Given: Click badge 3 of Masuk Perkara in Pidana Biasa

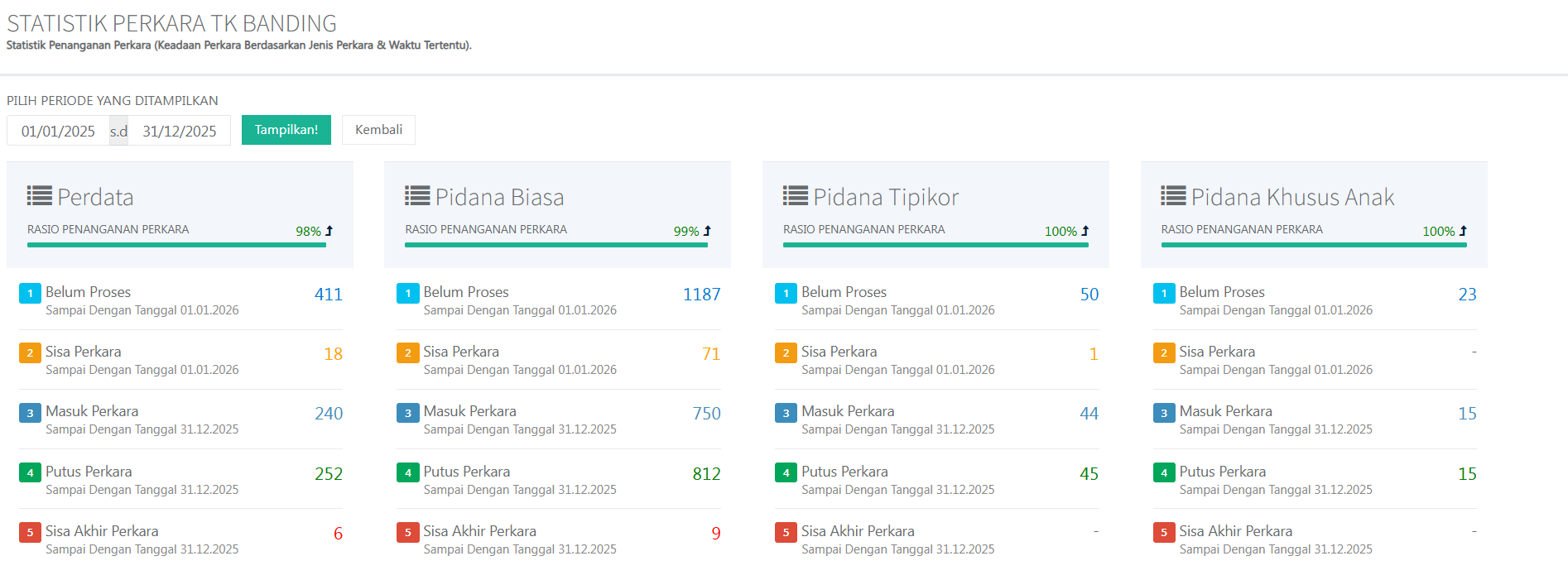Looking at the screenshot, I should 408,413.
